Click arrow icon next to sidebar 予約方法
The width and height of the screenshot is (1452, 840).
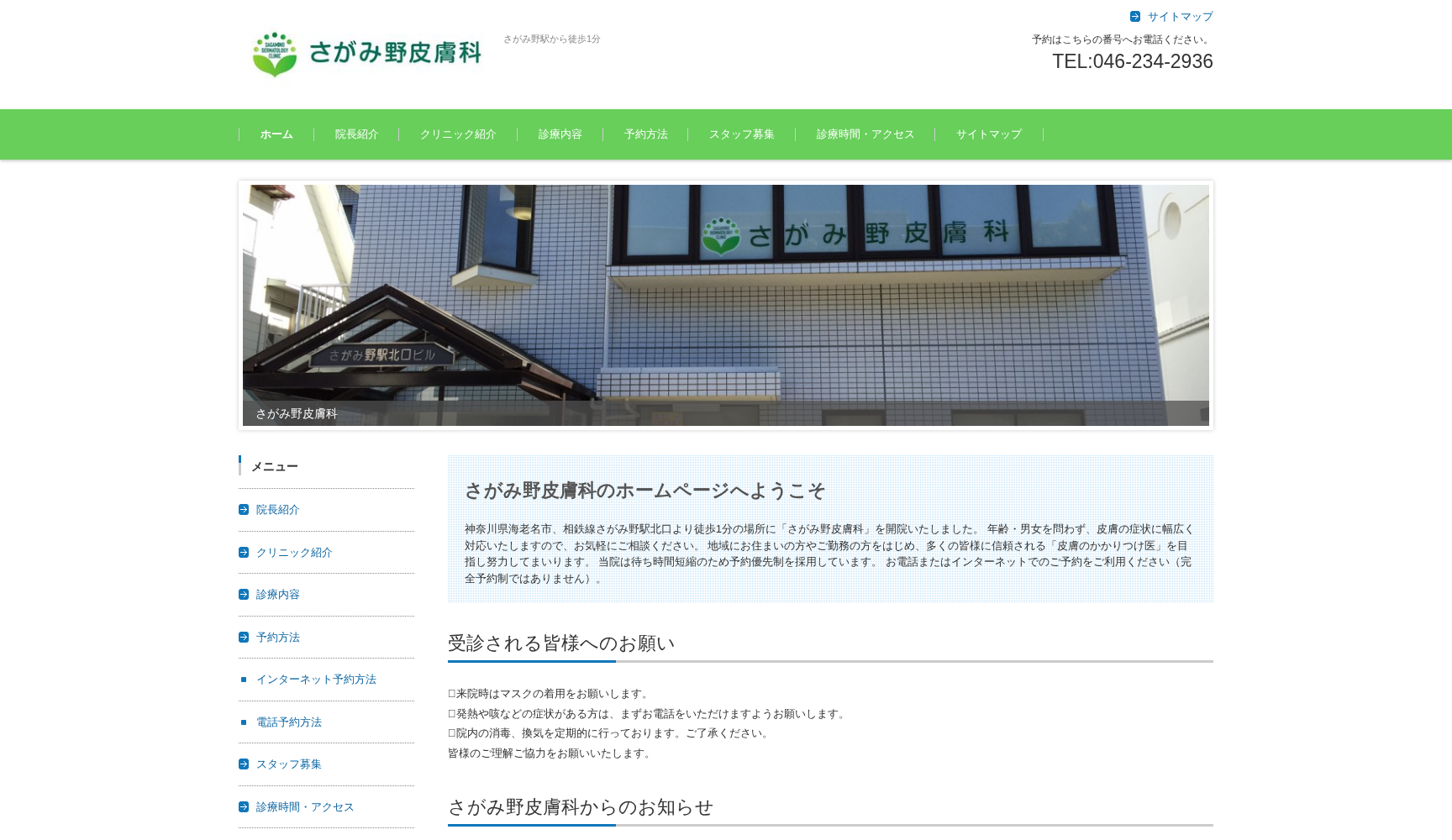(244, 638)
